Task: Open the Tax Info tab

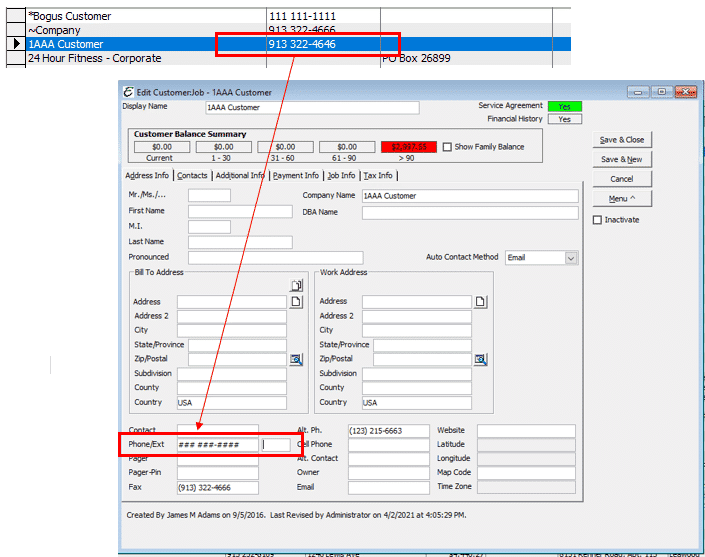Action: tap(378, 175)
